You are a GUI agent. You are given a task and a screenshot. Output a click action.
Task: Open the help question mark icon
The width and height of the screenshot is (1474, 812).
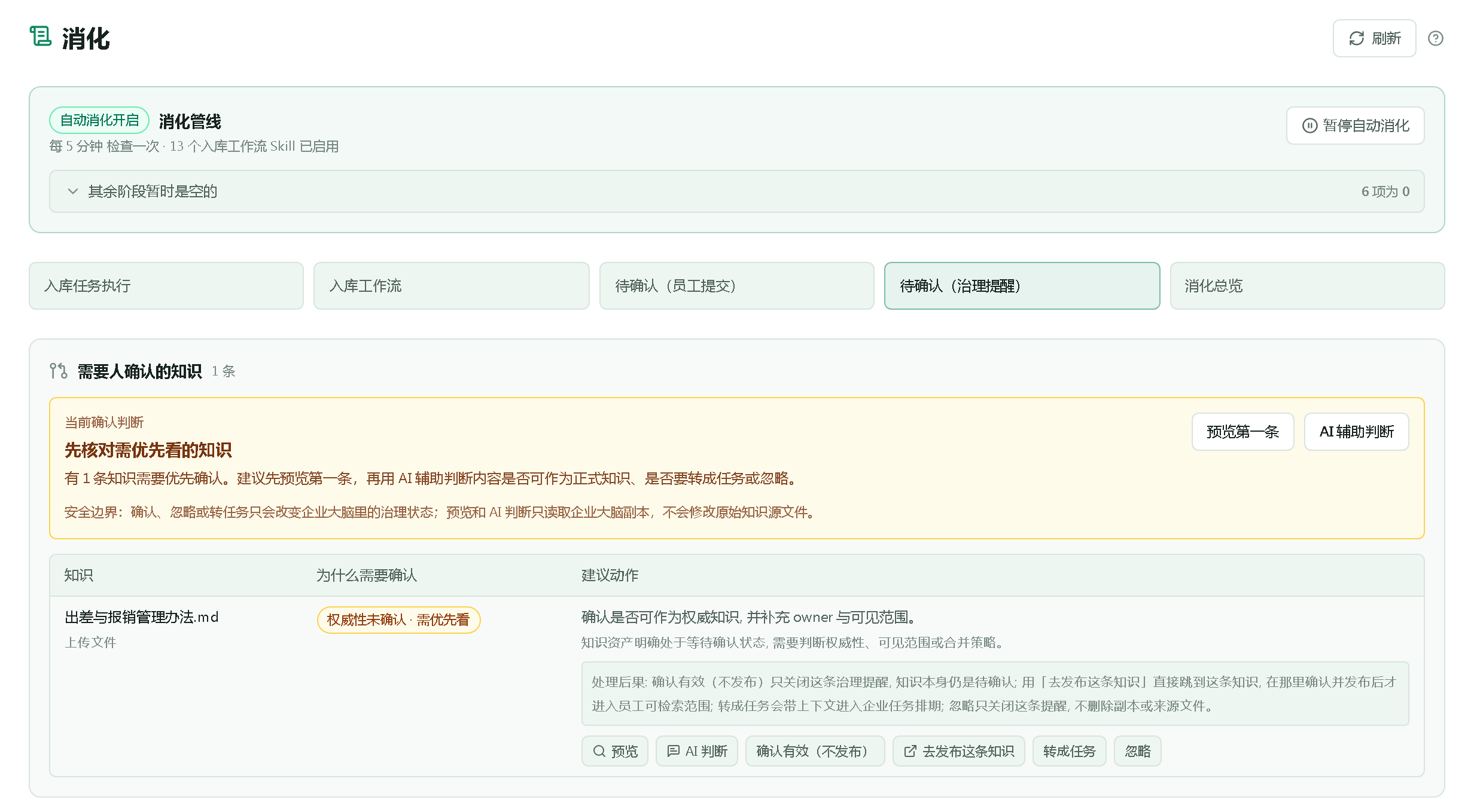(1435, 38)
